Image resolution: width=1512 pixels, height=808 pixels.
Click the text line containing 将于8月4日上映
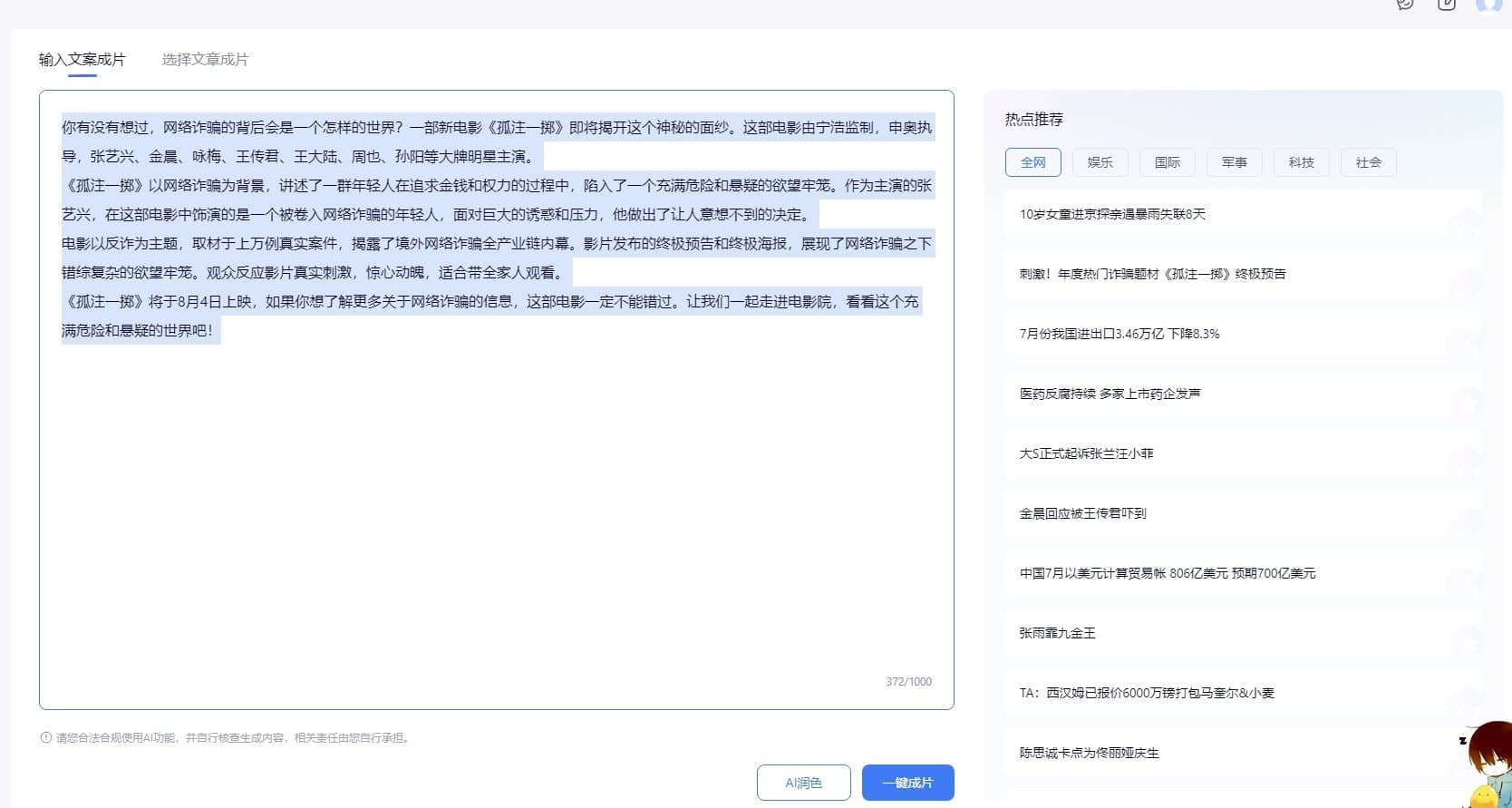pos(490,302)
